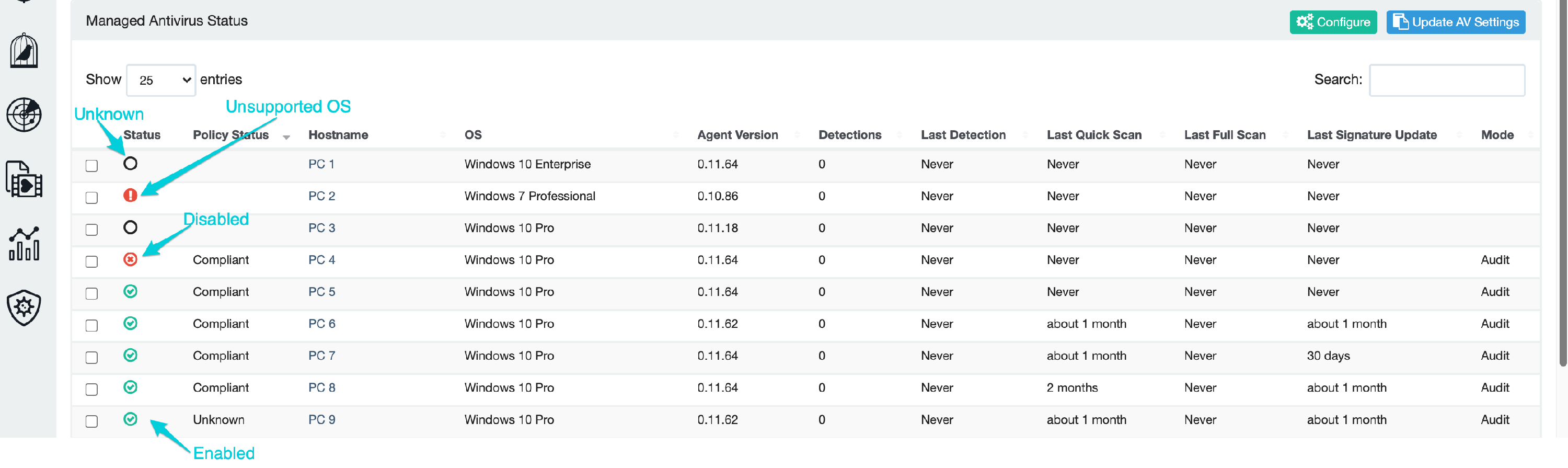Open the PC 4 hostname link
1568x468 pixels.
tap(321, 260)
